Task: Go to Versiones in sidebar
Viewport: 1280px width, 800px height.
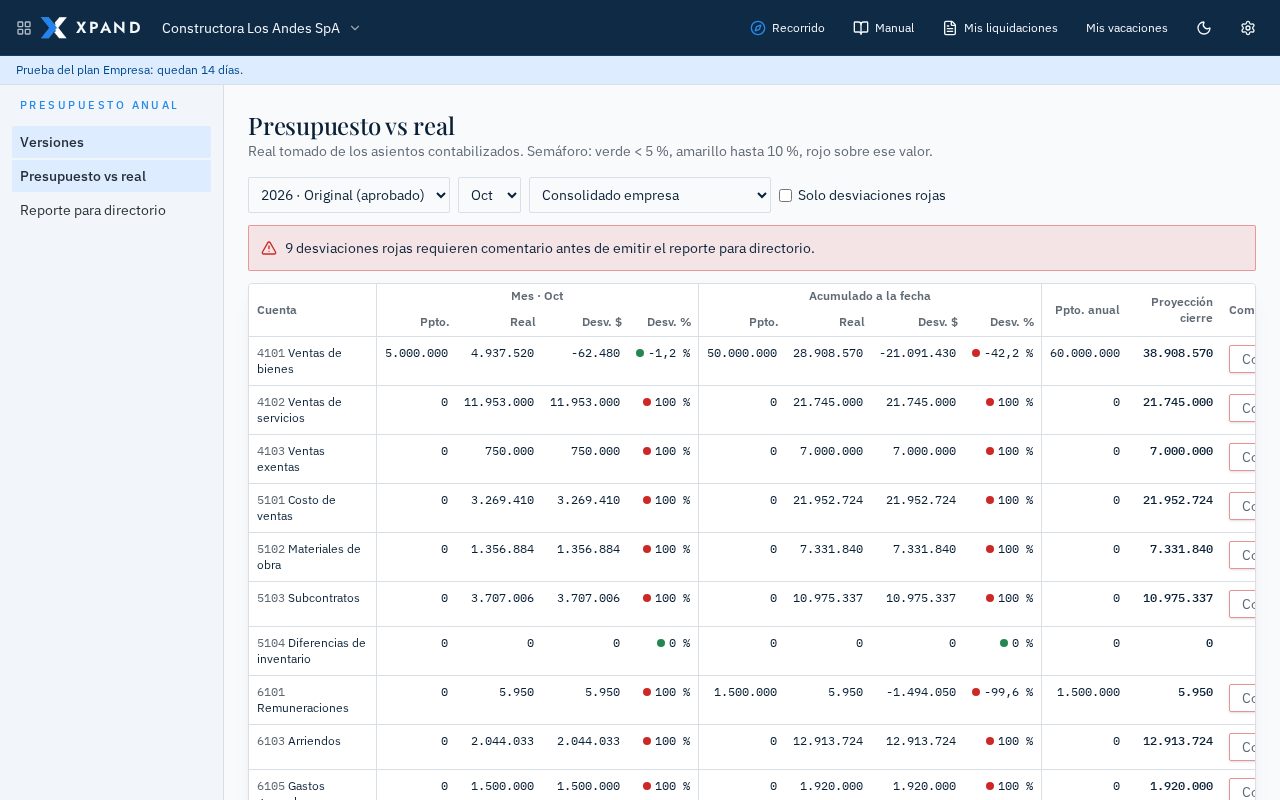Action: (111, 142)
